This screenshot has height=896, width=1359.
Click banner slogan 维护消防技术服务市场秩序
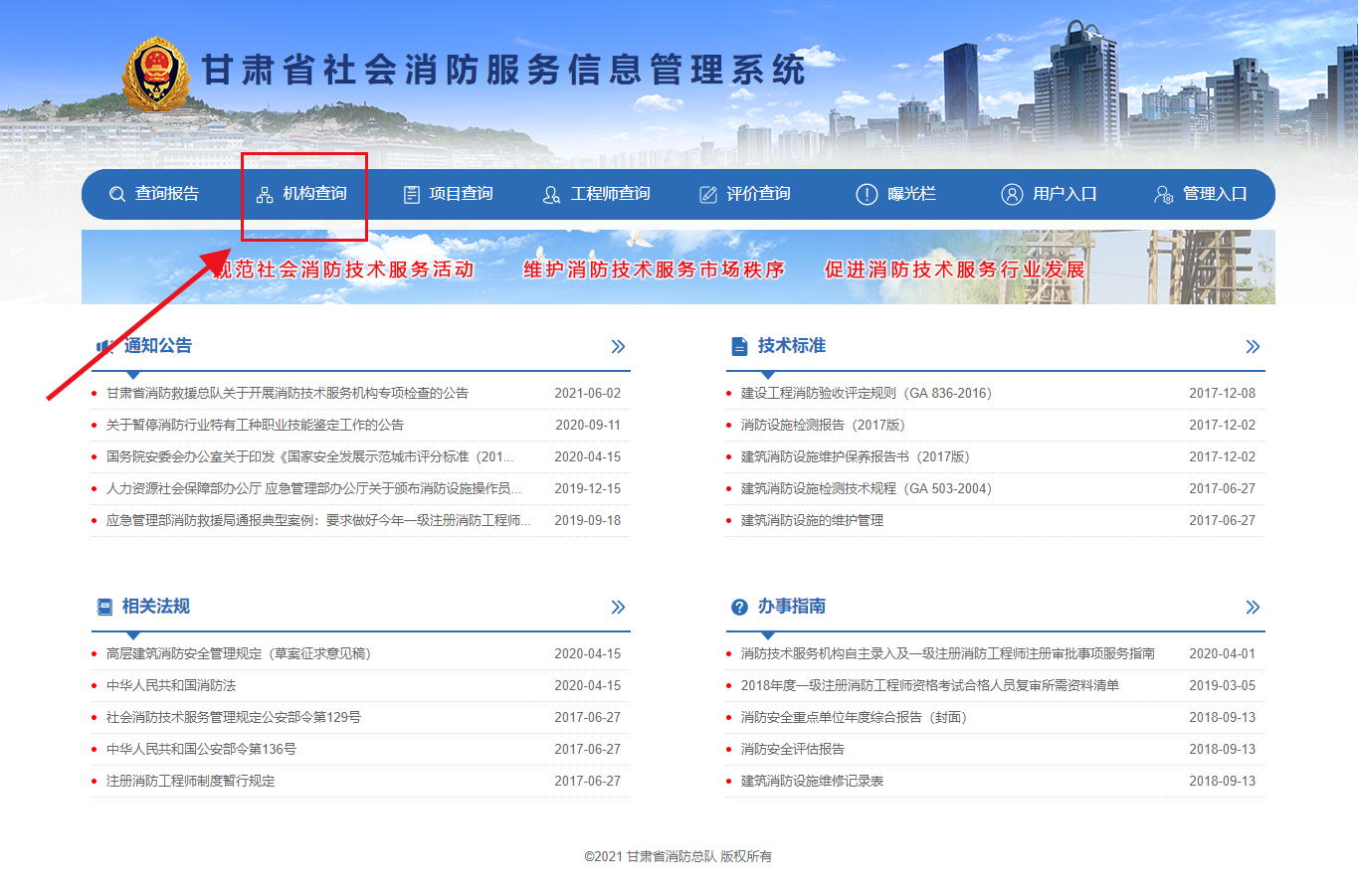click(x=655, y=269)
